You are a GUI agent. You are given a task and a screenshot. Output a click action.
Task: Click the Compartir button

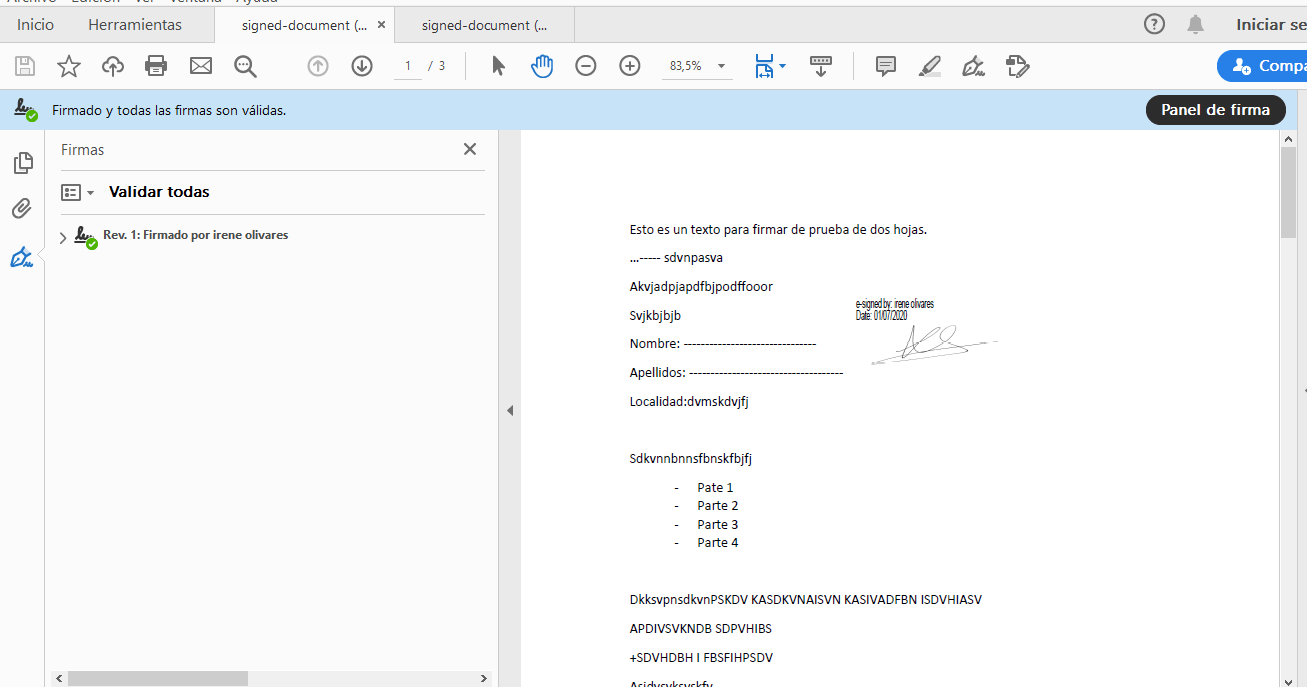tap(1262, 66)
